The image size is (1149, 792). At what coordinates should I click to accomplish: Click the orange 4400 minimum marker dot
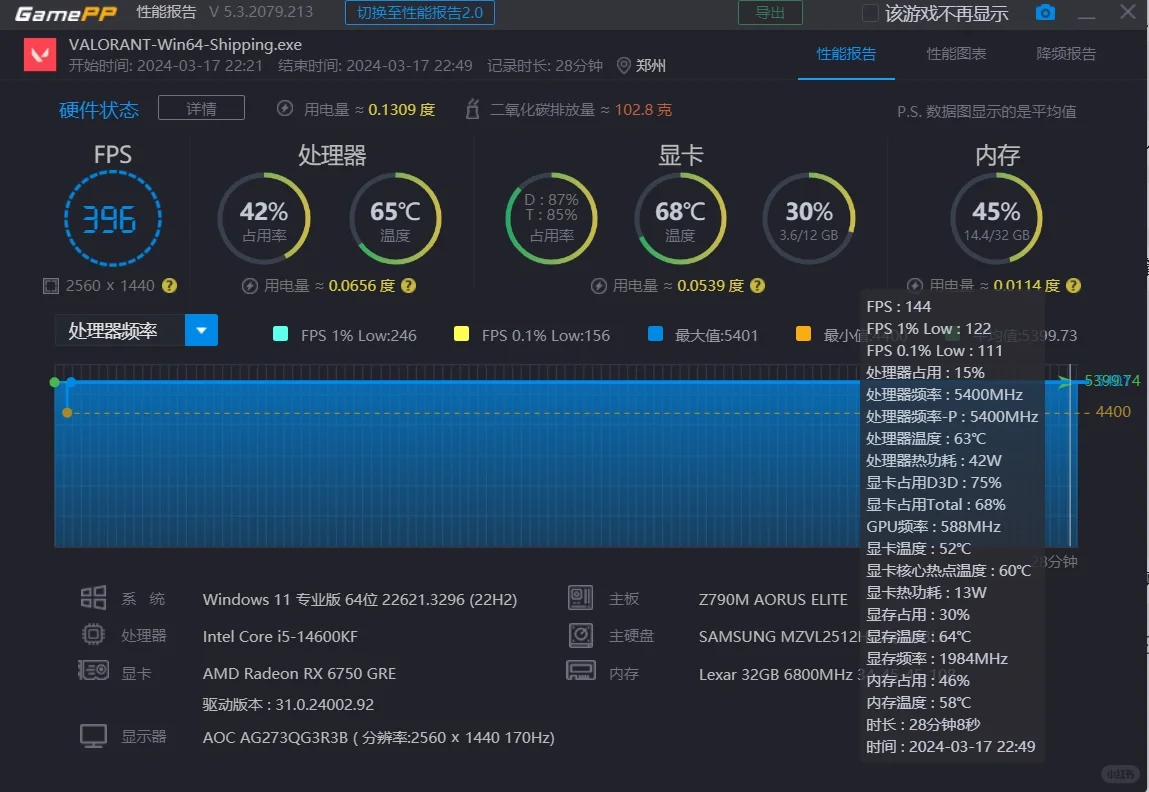coord(67,413)
